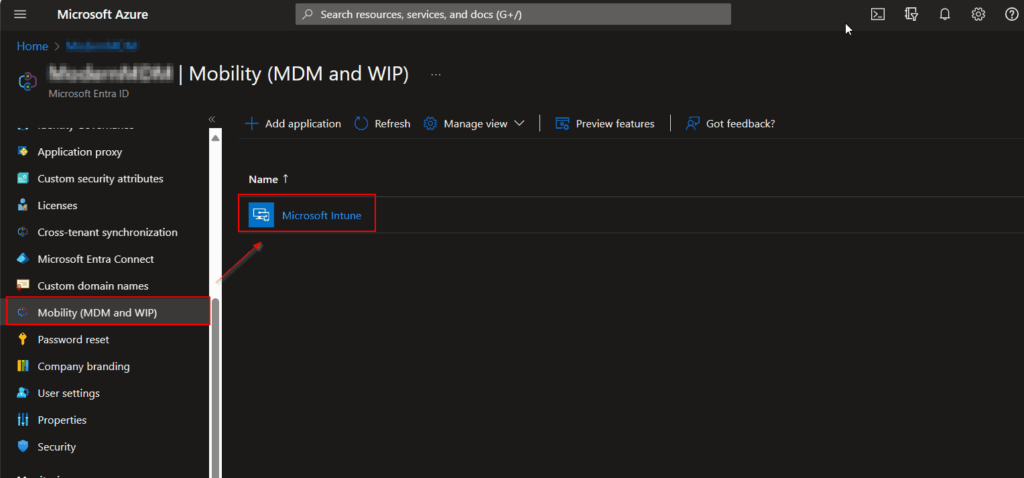
Task: Click the search resources input field
Action: tap(514, 14)
